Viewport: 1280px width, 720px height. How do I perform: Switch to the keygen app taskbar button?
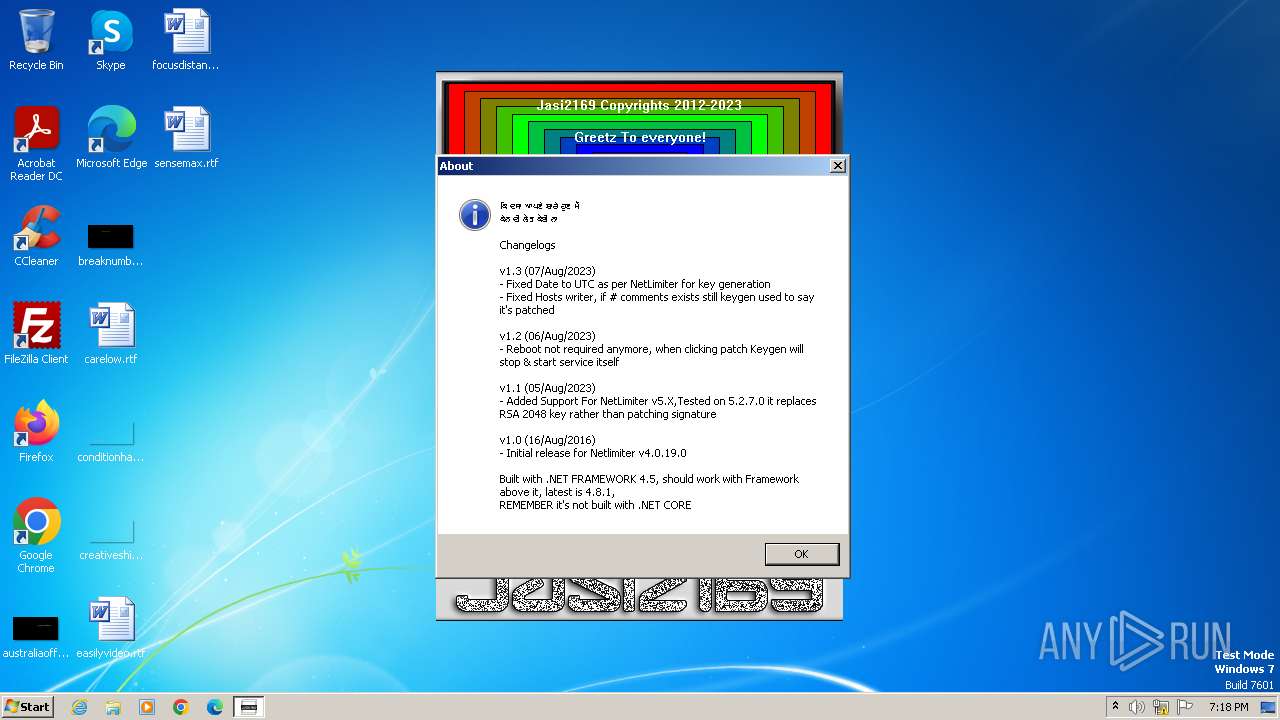249,706
